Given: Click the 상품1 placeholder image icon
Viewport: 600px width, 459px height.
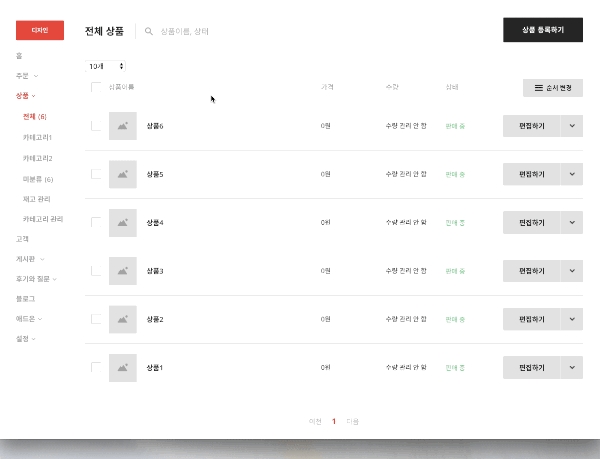Looking at the screenshot, I should 123,367.
